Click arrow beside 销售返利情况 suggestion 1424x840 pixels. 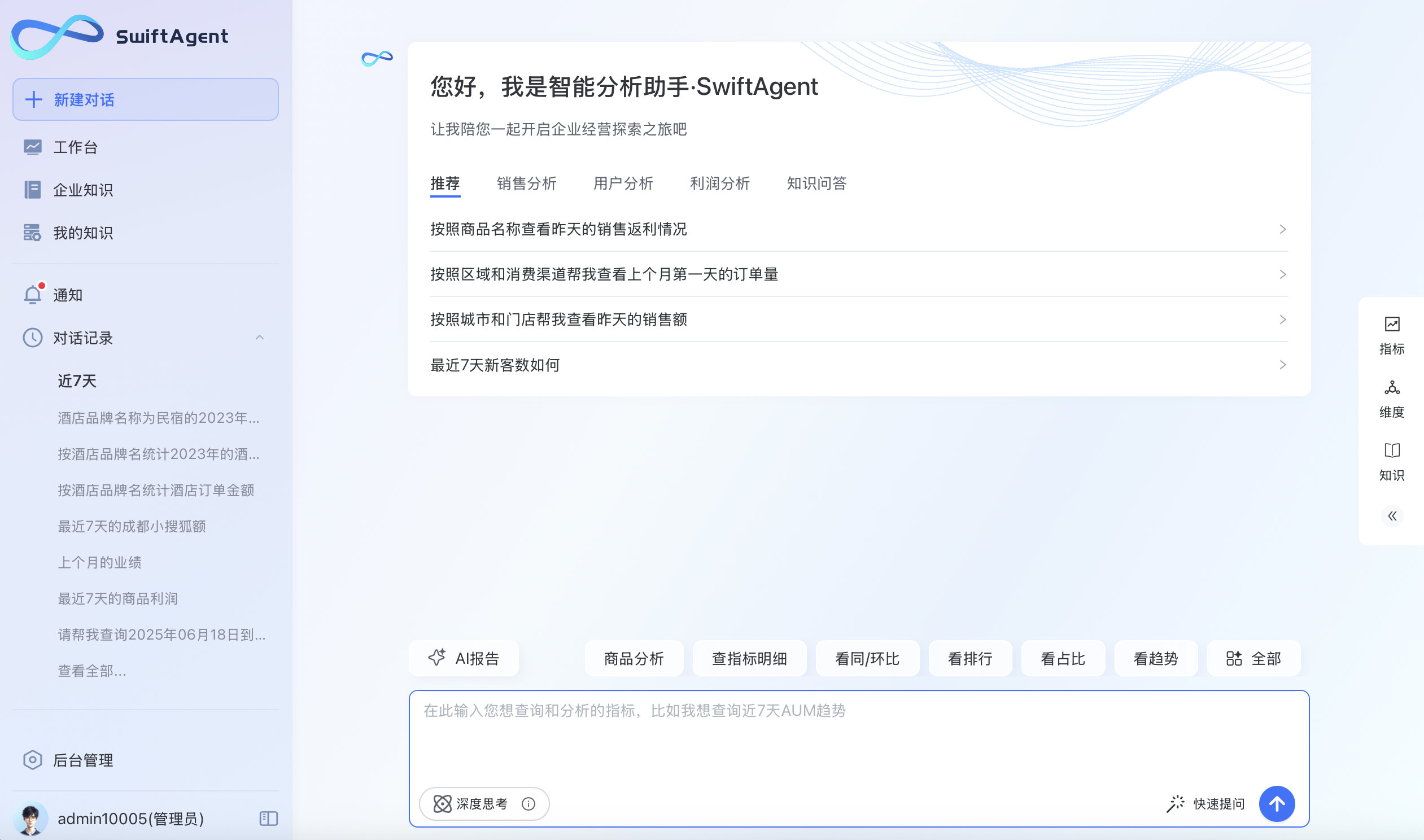click(1282, 229)
